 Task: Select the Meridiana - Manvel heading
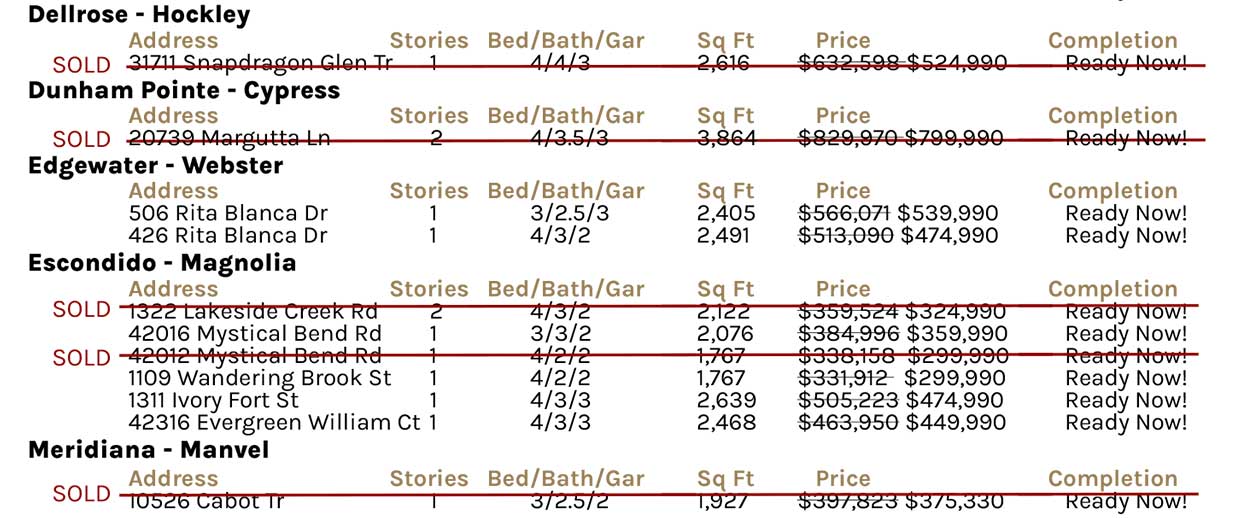148,450
